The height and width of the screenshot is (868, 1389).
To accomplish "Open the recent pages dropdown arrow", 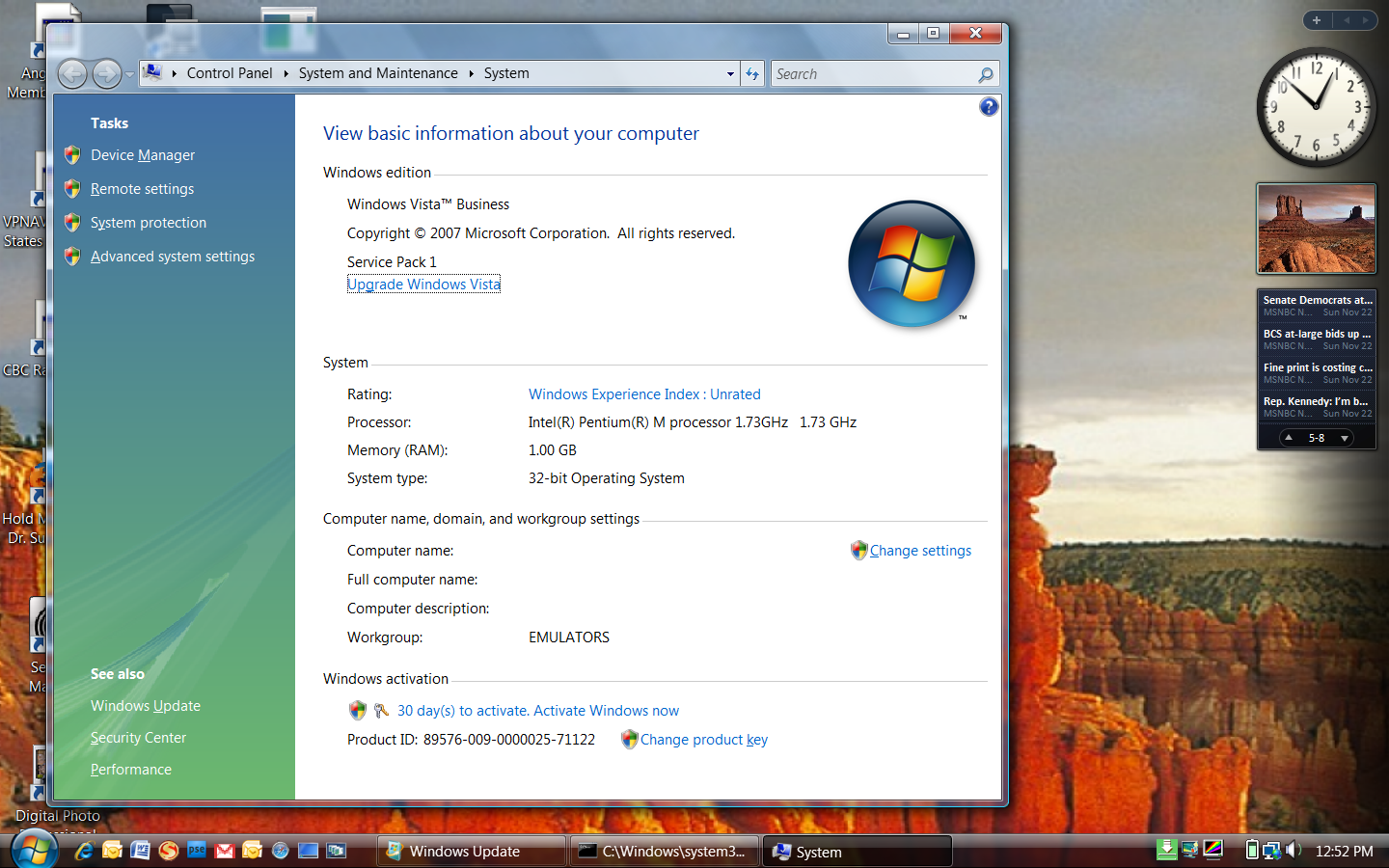I will 129,74.
